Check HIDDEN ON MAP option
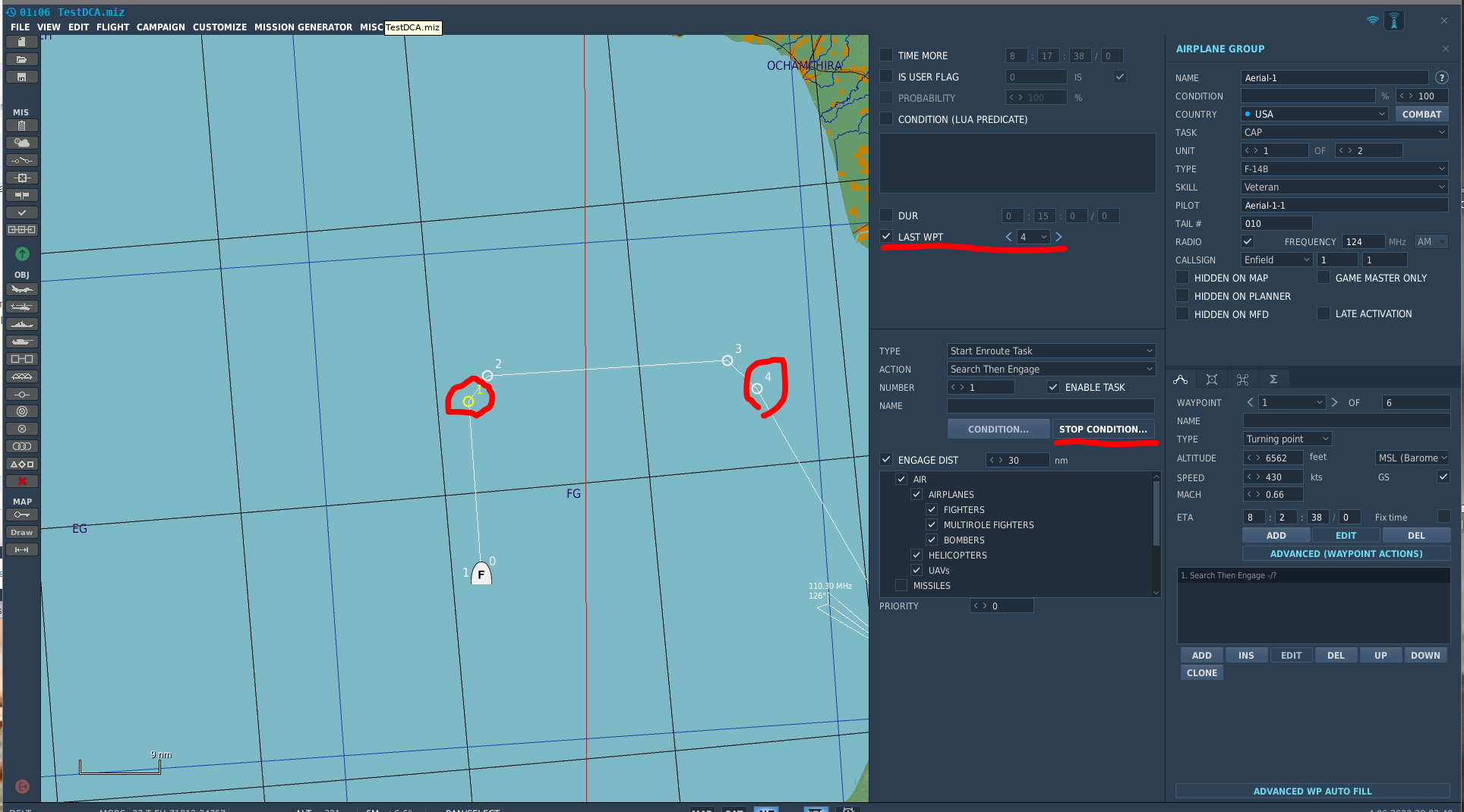 1182,278
